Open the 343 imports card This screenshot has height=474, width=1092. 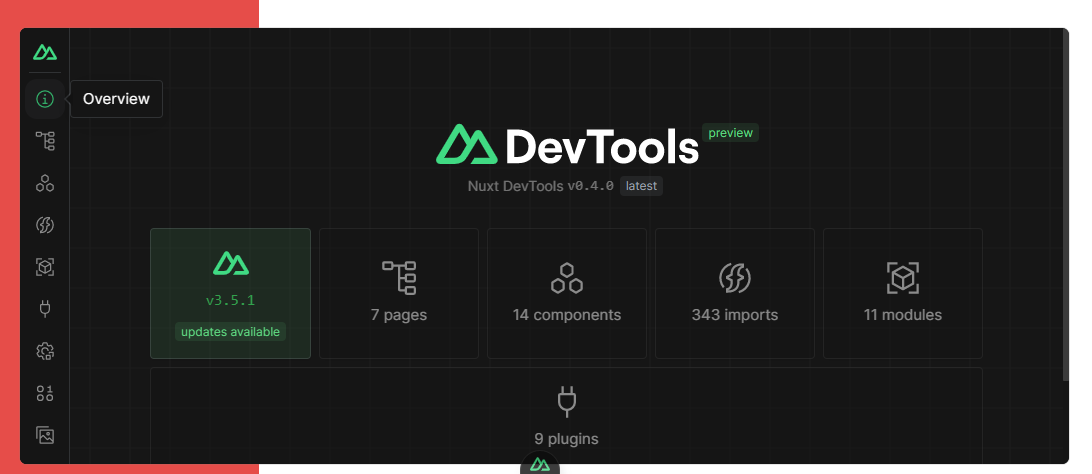735,294
